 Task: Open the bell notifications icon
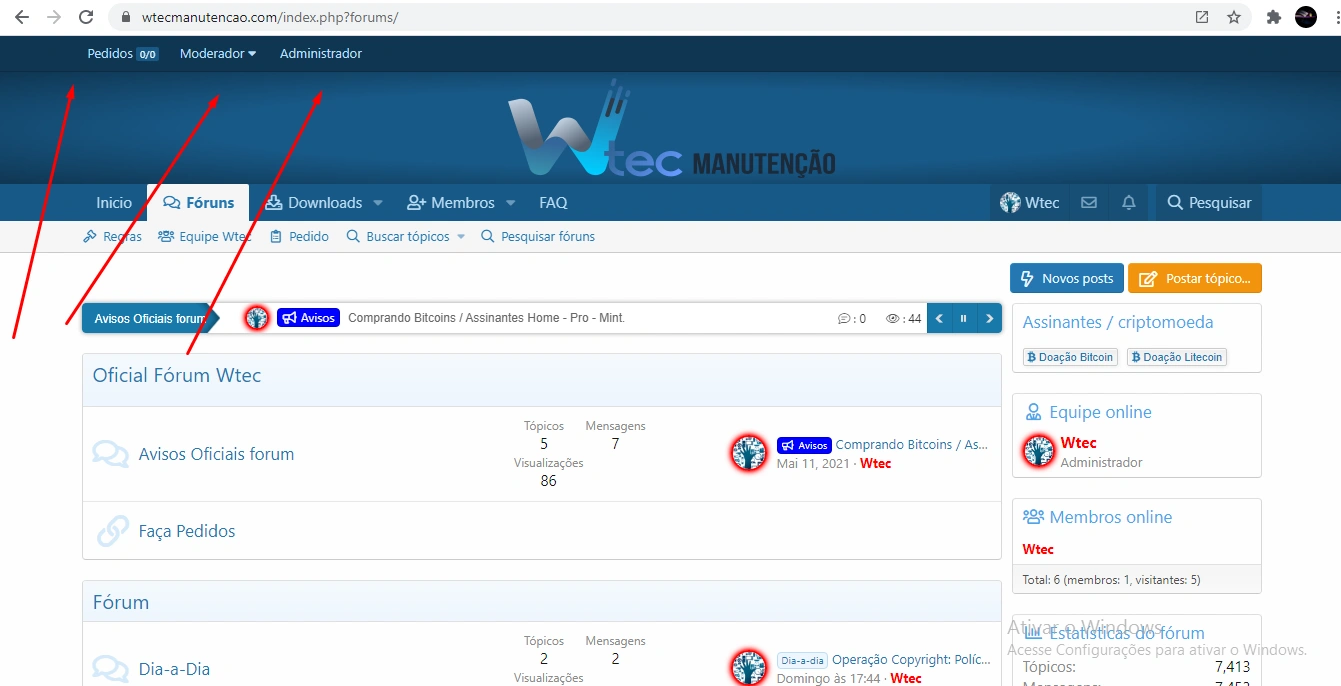[x=1129, y=203]
